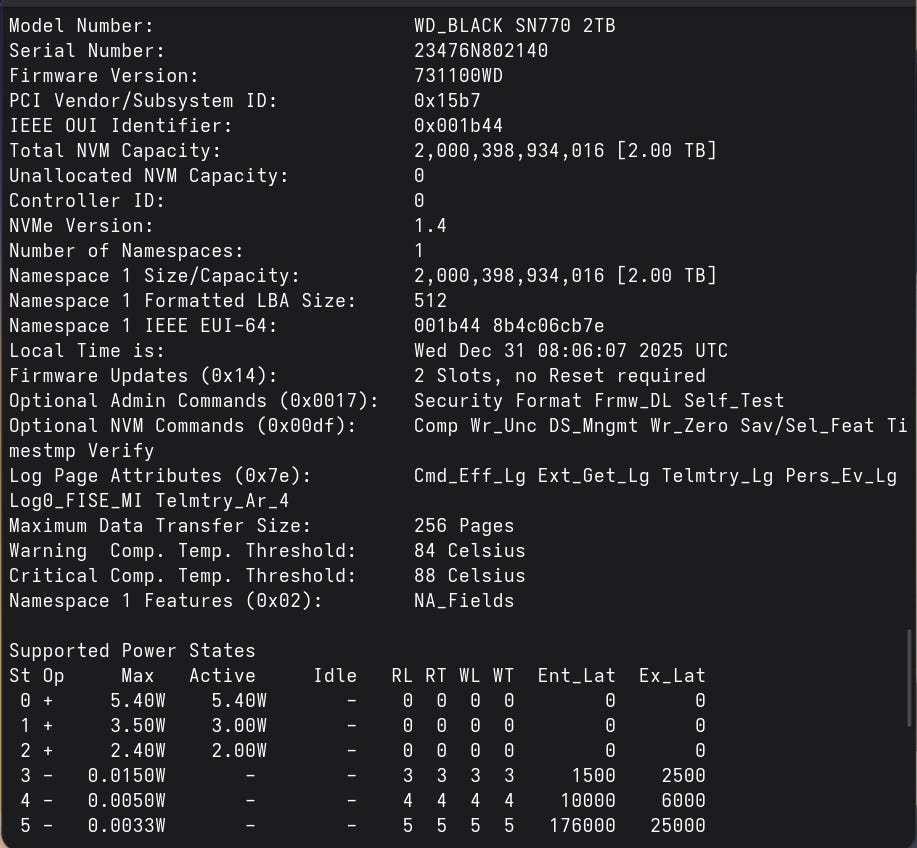Click the 176000 entry latency value
The width and height of the screenshot is (917, 848).
pyautogui.click(x=582, y=826)
